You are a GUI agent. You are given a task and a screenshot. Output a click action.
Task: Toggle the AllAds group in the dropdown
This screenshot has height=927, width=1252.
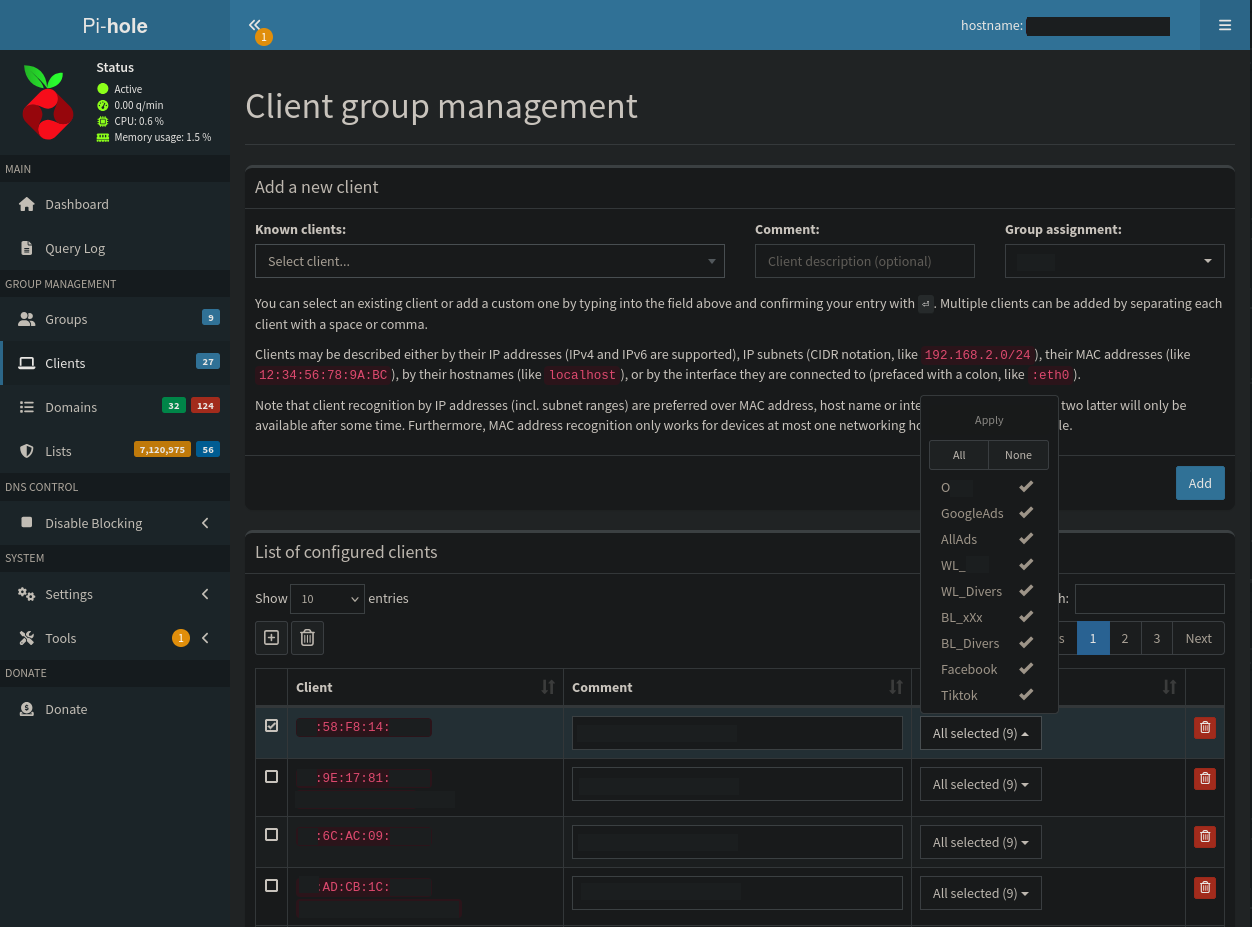[x=988, y=539]
